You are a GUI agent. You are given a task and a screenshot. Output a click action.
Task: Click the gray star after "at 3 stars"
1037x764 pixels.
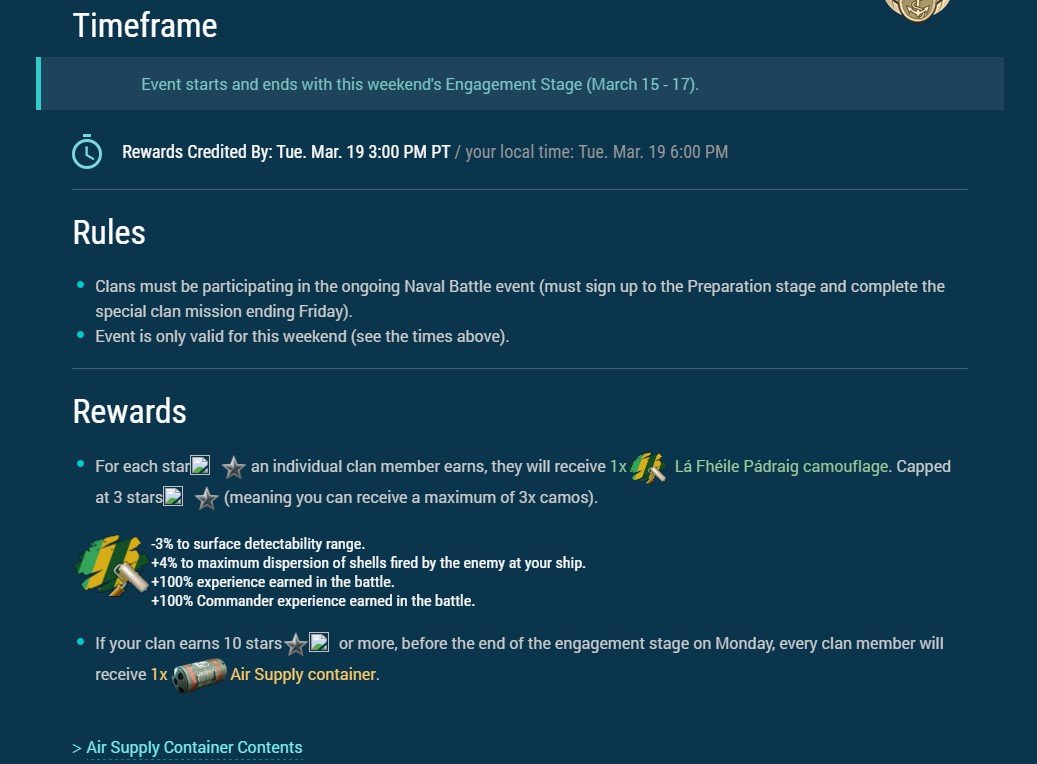(207, 498)
